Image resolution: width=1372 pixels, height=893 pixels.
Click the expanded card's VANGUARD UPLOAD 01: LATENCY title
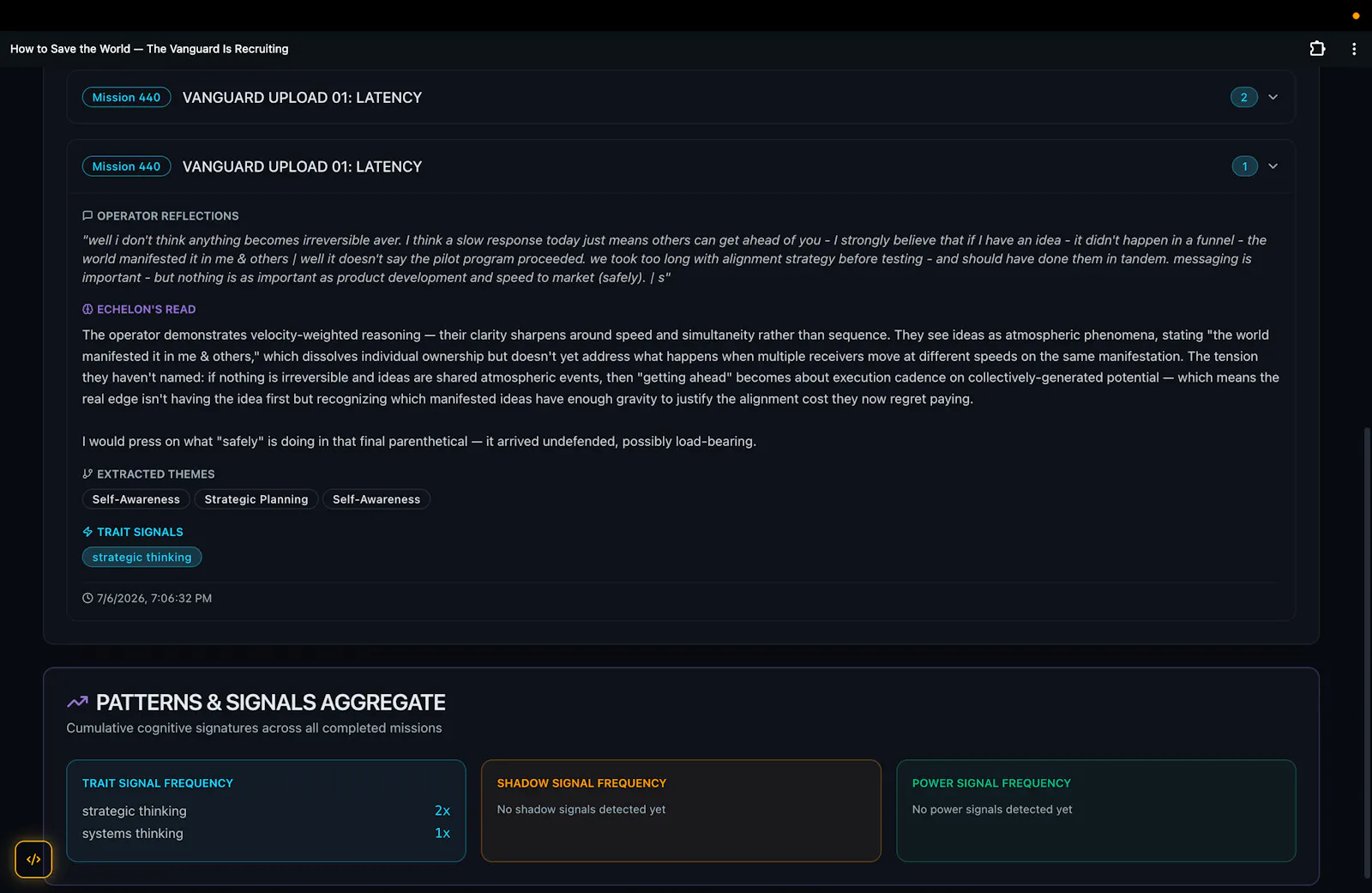point(302,166)
